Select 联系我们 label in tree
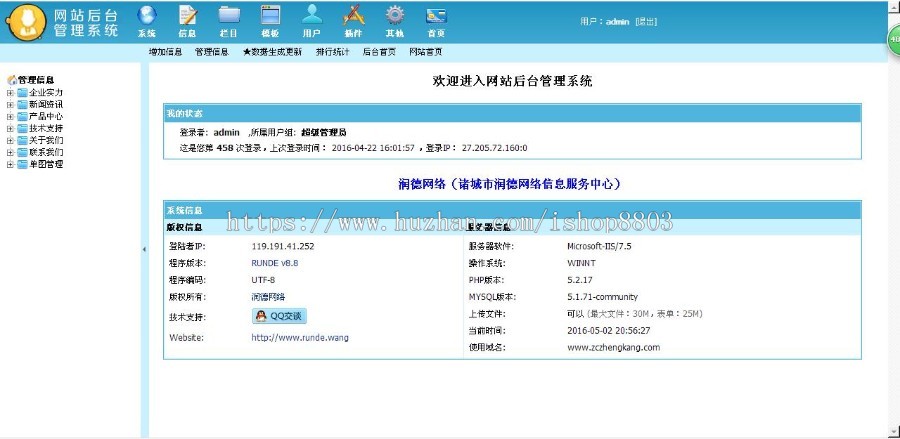Viewport: 900px width, 439px height. click(46, 153)
